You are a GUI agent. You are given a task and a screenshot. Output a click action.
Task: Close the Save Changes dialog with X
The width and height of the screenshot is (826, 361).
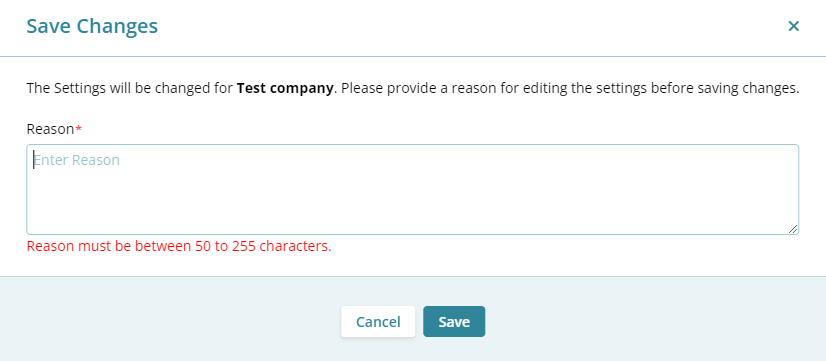click(793, 26)
